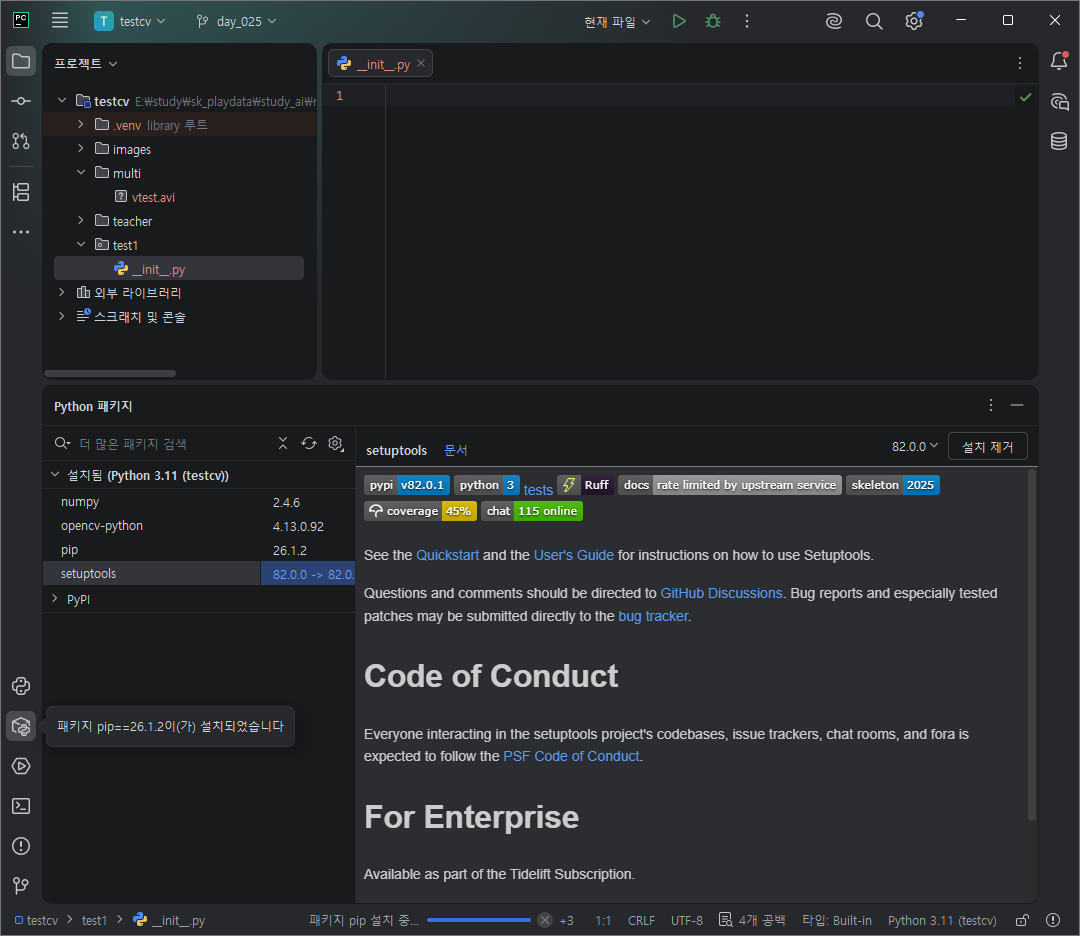Select the numpy package row
The height and width of the screenshot is (936, 1080).
(198, 502)
